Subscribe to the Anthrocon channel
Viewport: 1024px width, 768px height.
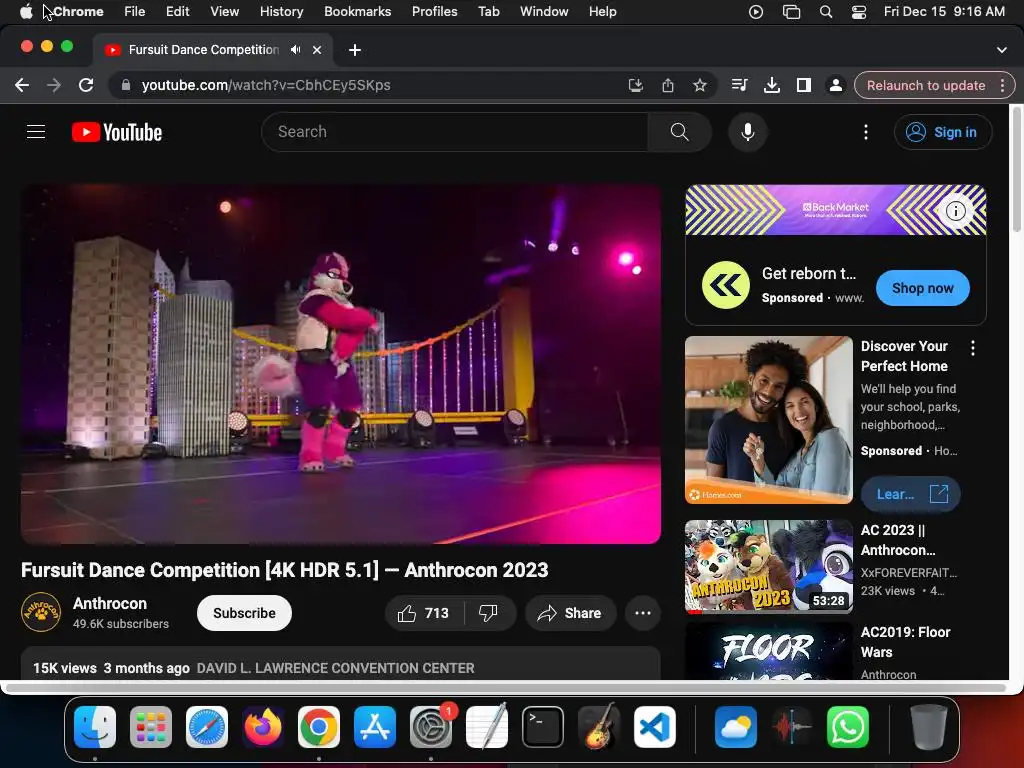tap(244, 613)
